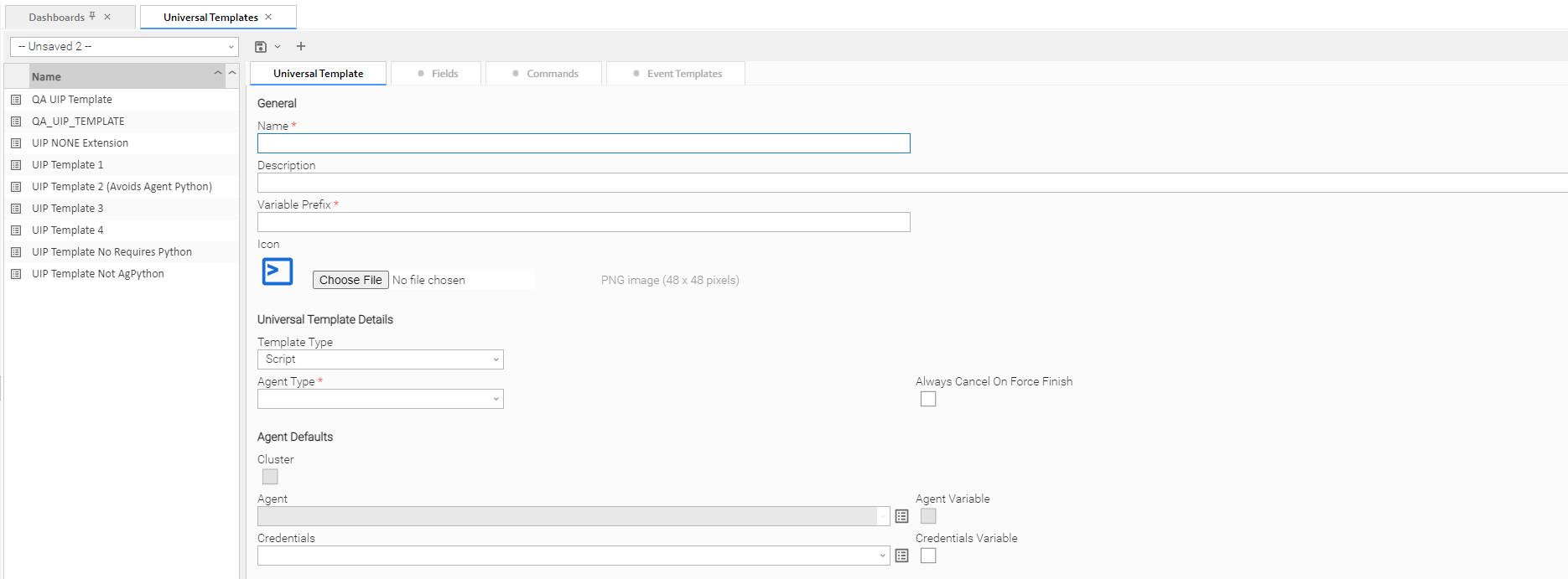The height and width of the screenshot is (579, 1568).
Task: Open the Agent details icon beside Agent field
Action: pyautogui.click(x=901, y=516)
